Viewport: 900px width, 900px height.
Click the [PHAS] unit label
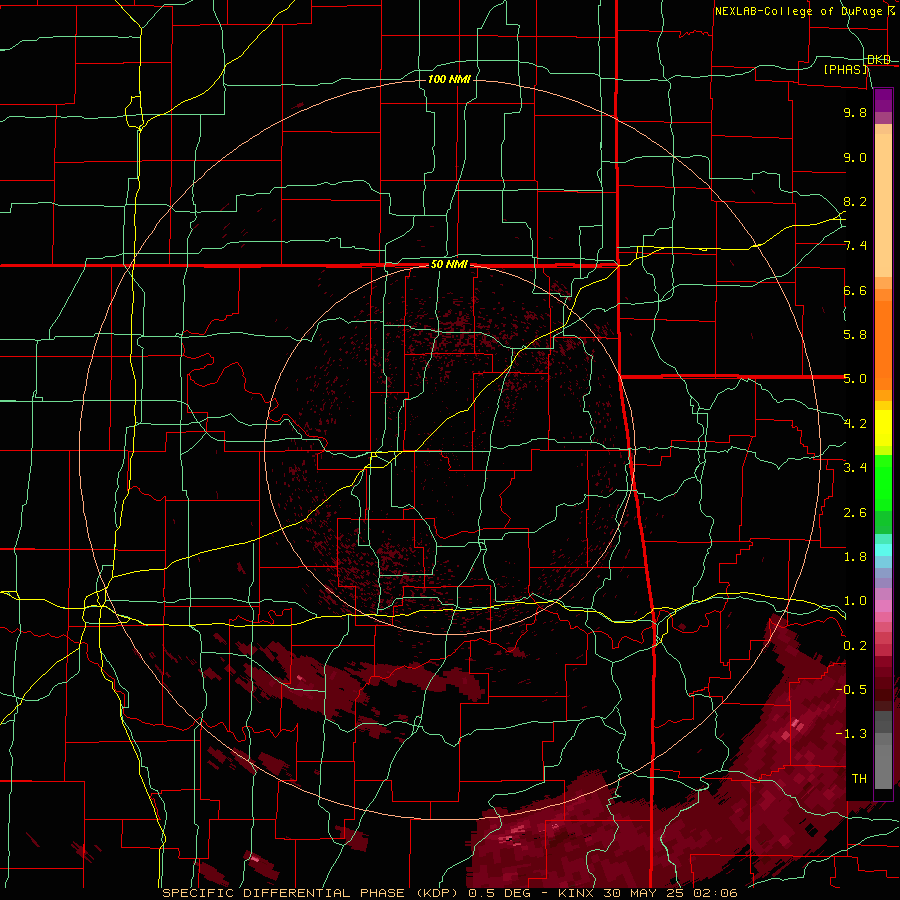(846, 70)
